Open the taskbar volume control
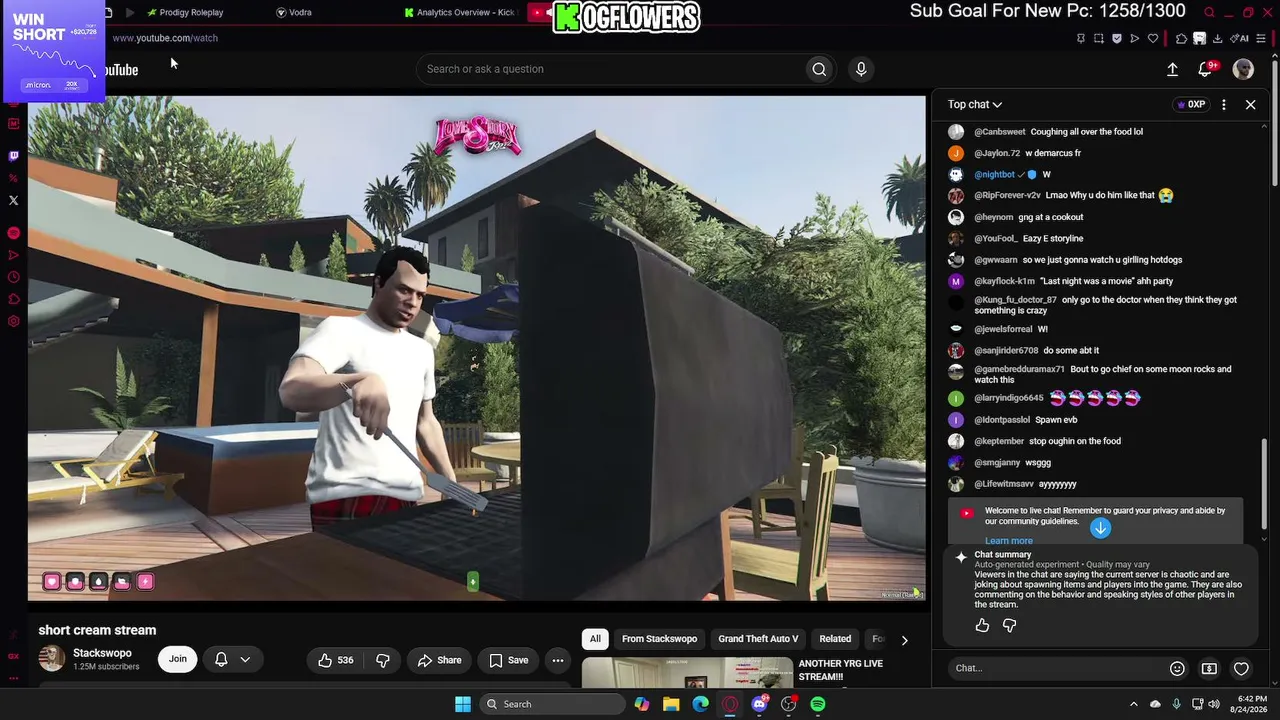Image resolution: width=1280 pixels, height=720 pixels. (1214, 704)
